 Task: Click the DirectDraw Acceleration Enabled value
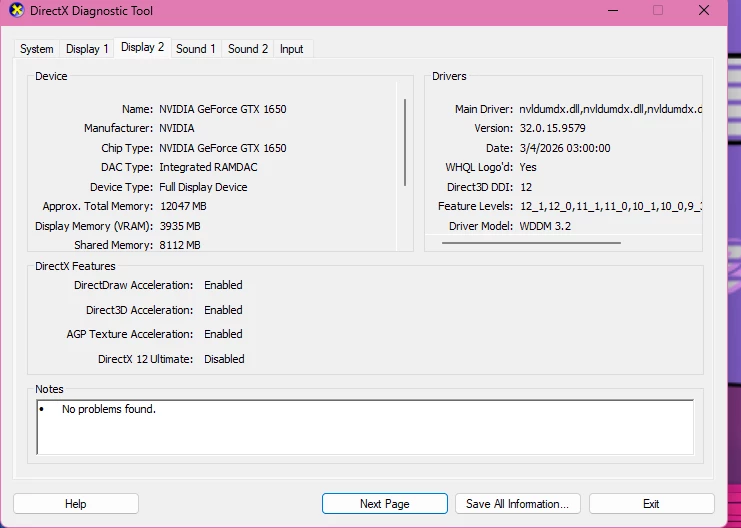223,285
